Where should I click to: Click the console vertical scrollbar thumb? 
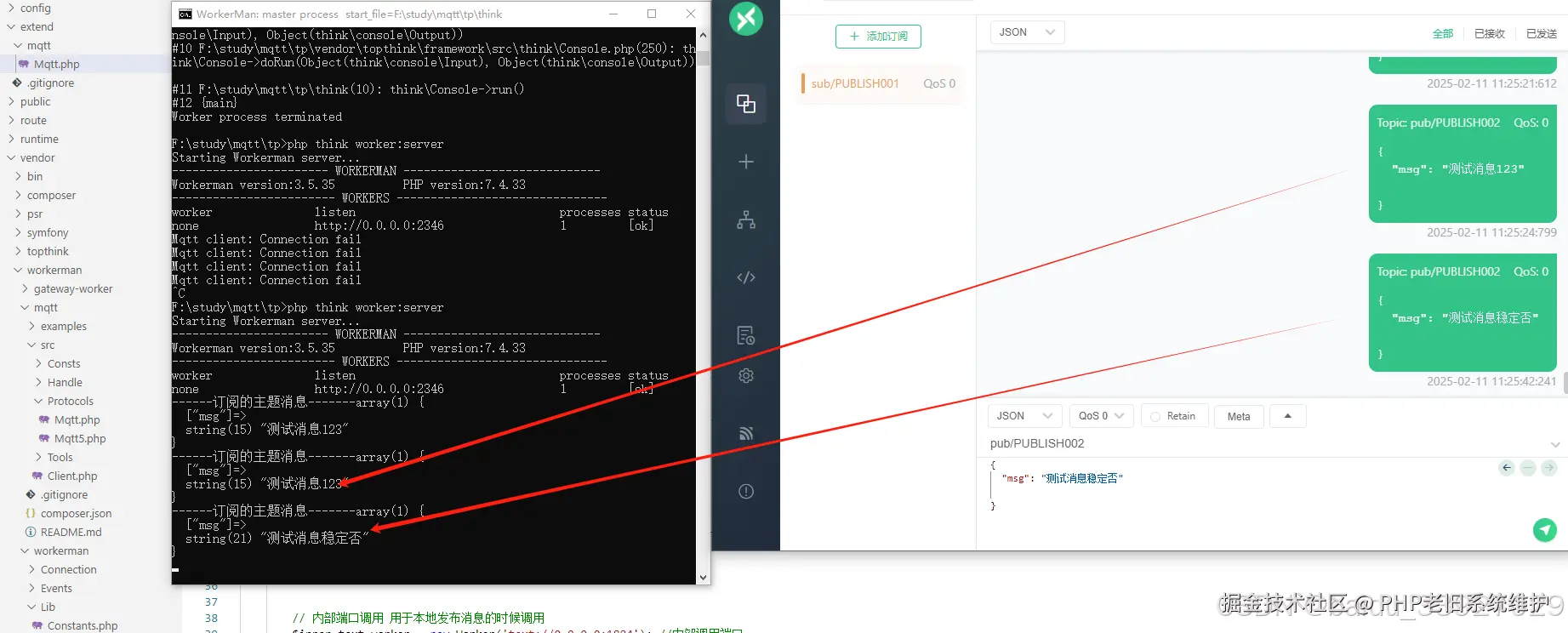[x=703, y=59]
